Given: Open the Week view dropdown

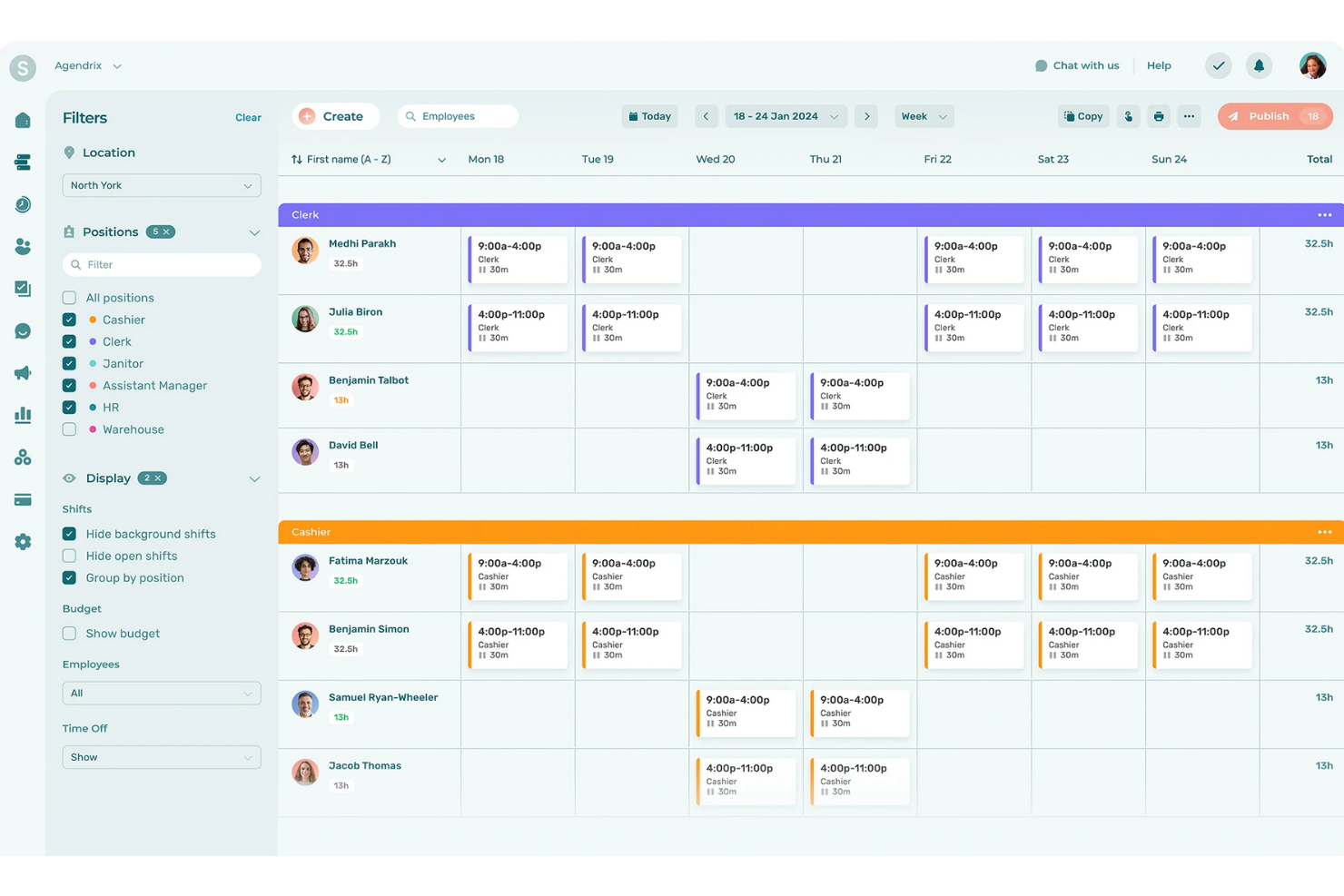Looking at the screenshot, I should 924,116.
